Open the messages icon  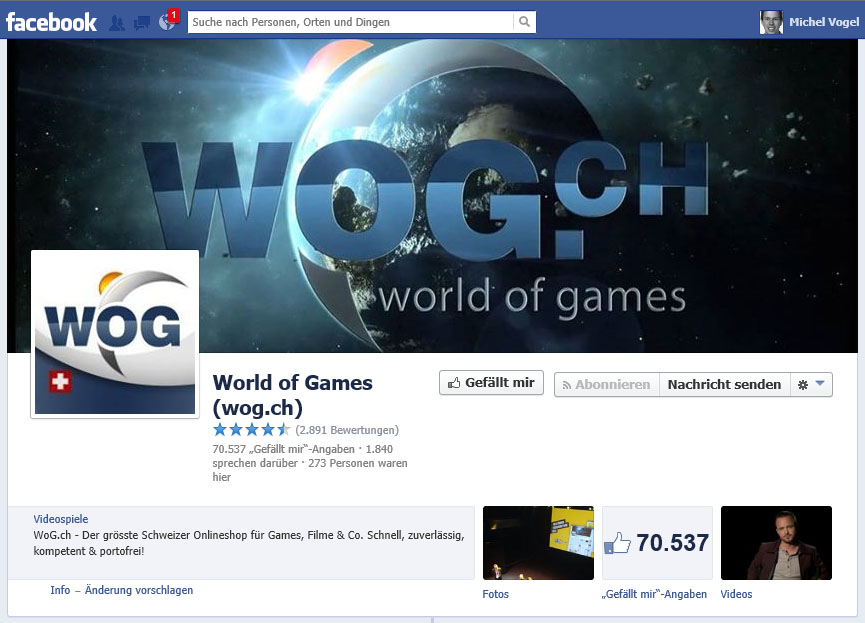142,23
